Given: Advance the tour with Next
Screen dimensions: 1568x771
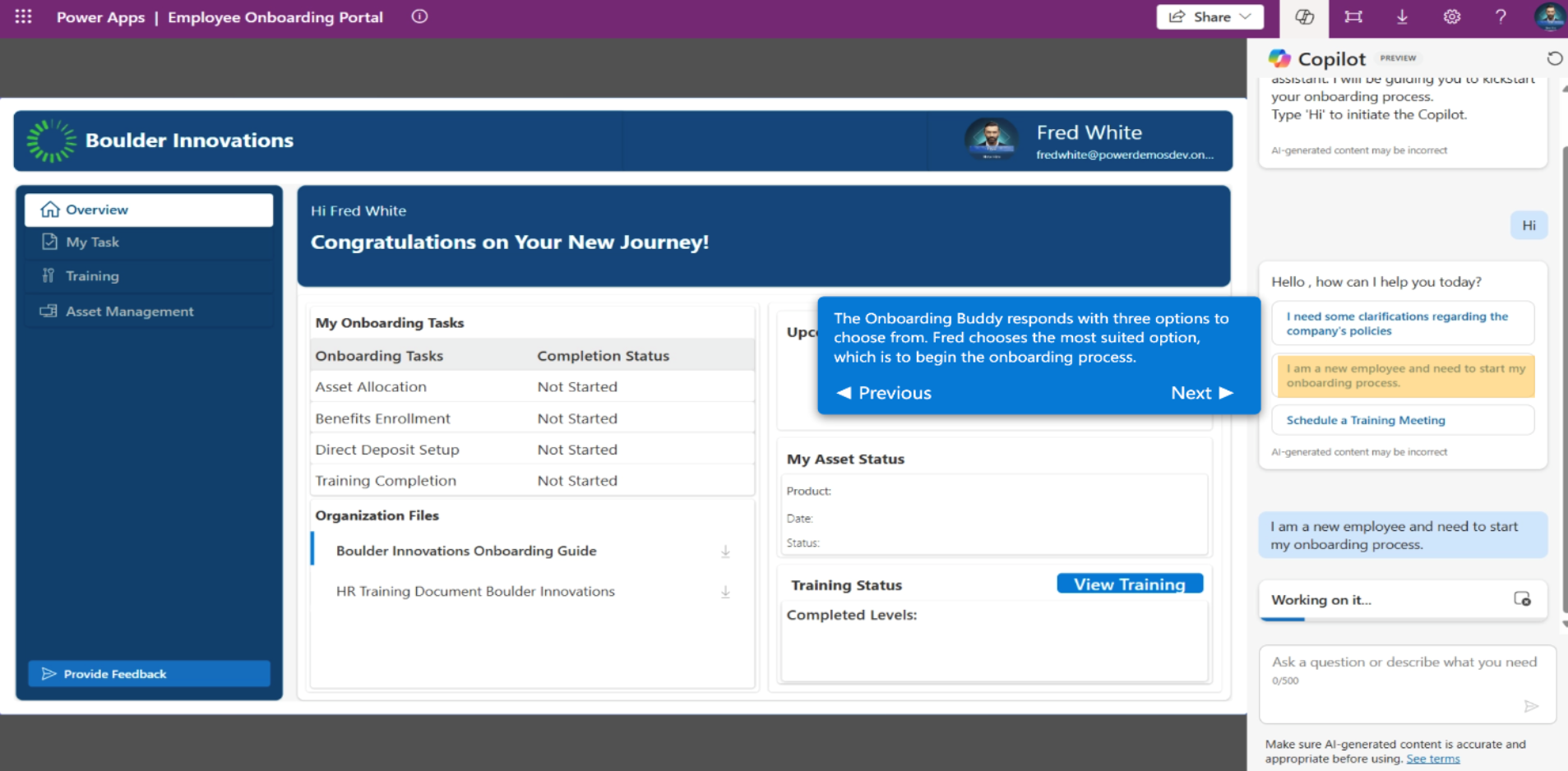Looking at the screenshot, I should (1201, 393).
